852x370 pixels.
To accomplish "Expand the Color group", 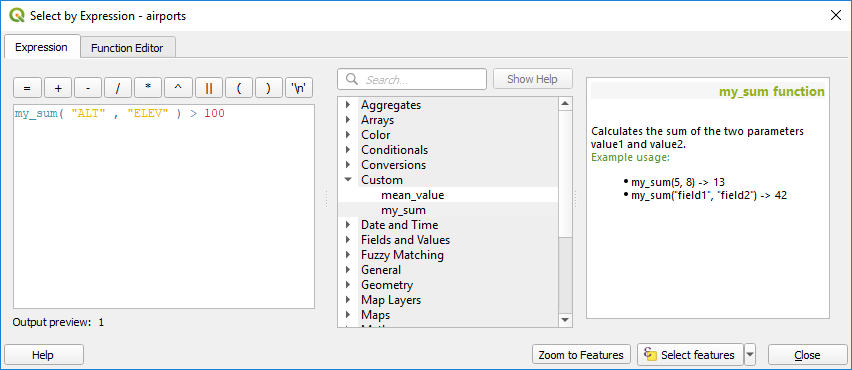I will tap(348, 135).
